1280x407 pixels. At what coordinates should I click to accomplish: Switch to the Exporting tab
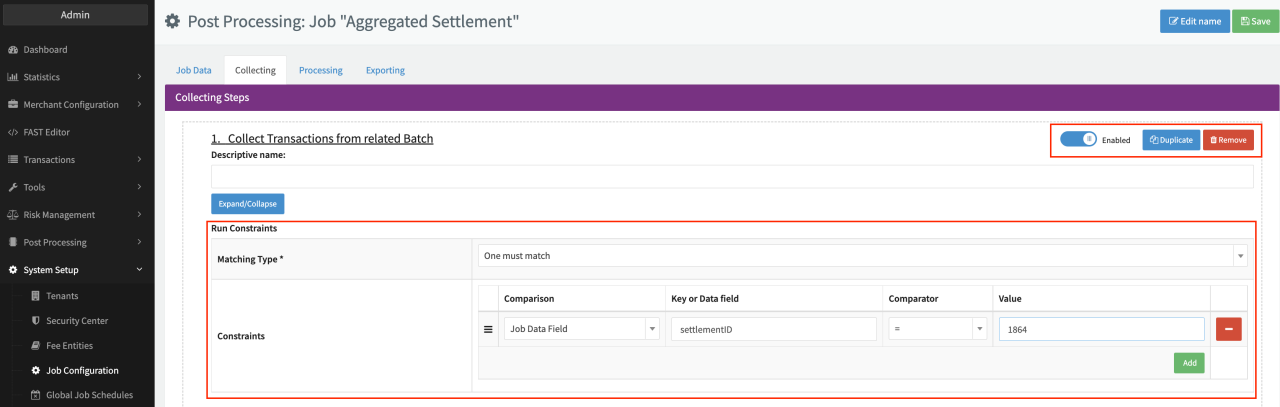click(x=385, y=70)
